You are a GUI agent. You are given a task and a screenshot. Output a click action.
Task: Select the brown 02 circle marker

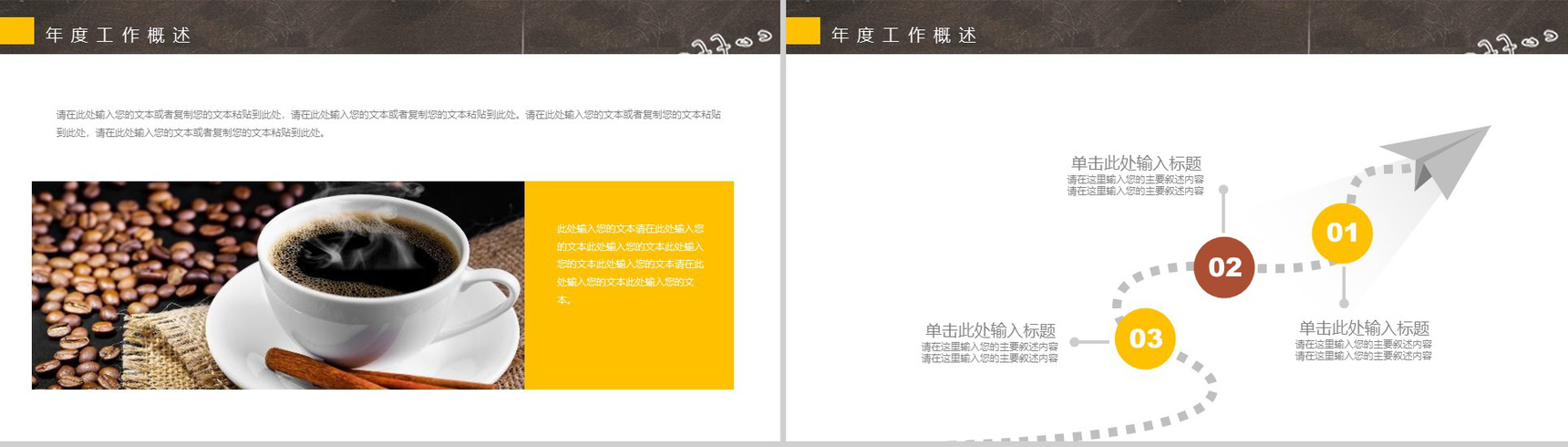1224,267
